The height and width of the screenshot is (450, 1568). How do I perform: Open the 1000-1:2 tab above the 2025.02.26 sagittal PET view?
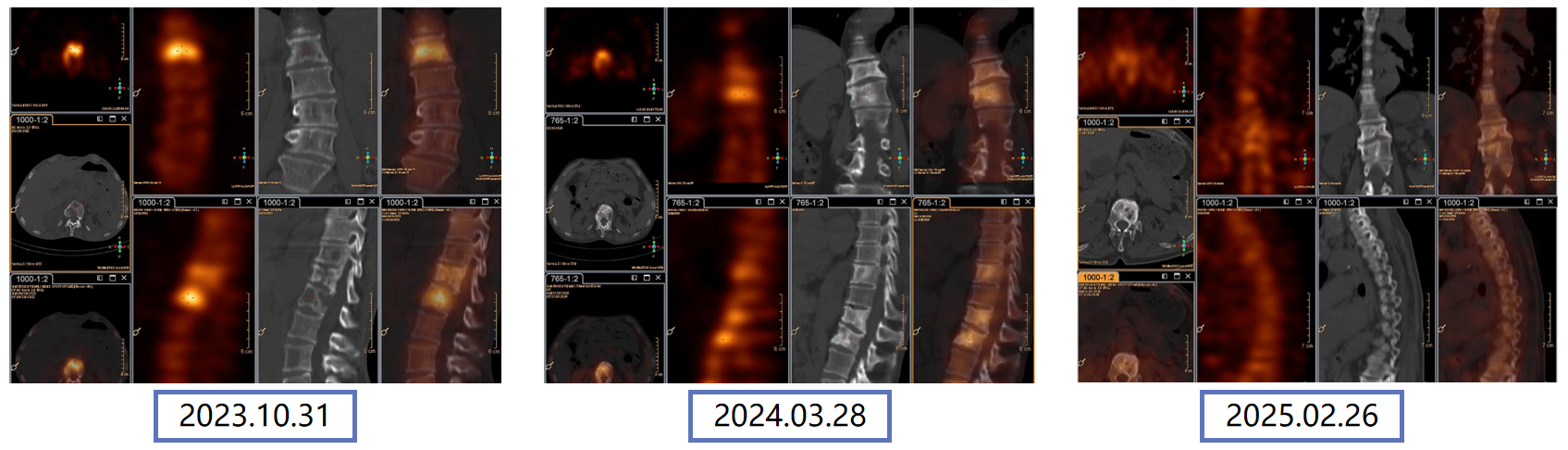pyautogui.click(x=1218, y=203)
